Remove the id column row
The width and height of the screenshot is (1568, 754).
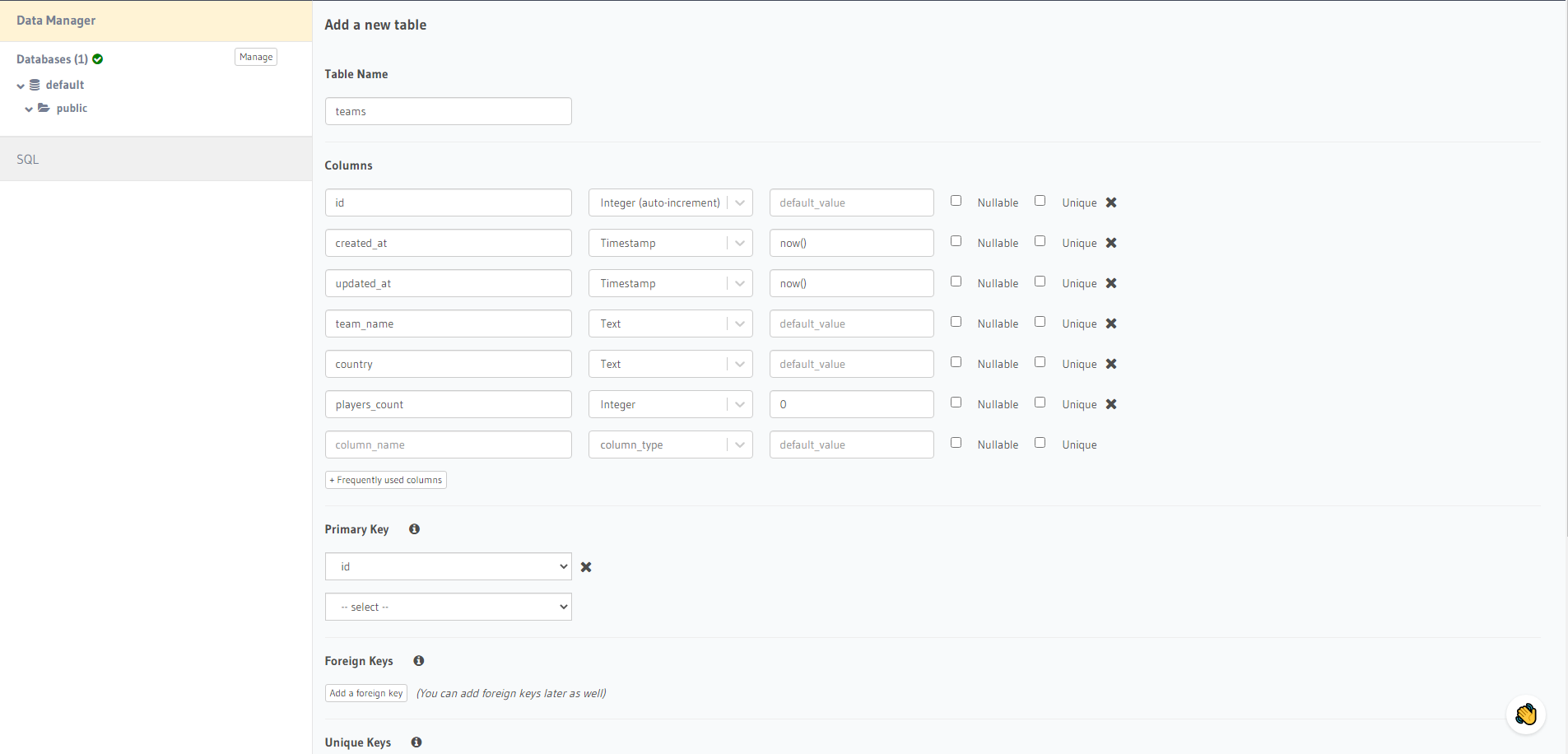[x=1111, y=202]
